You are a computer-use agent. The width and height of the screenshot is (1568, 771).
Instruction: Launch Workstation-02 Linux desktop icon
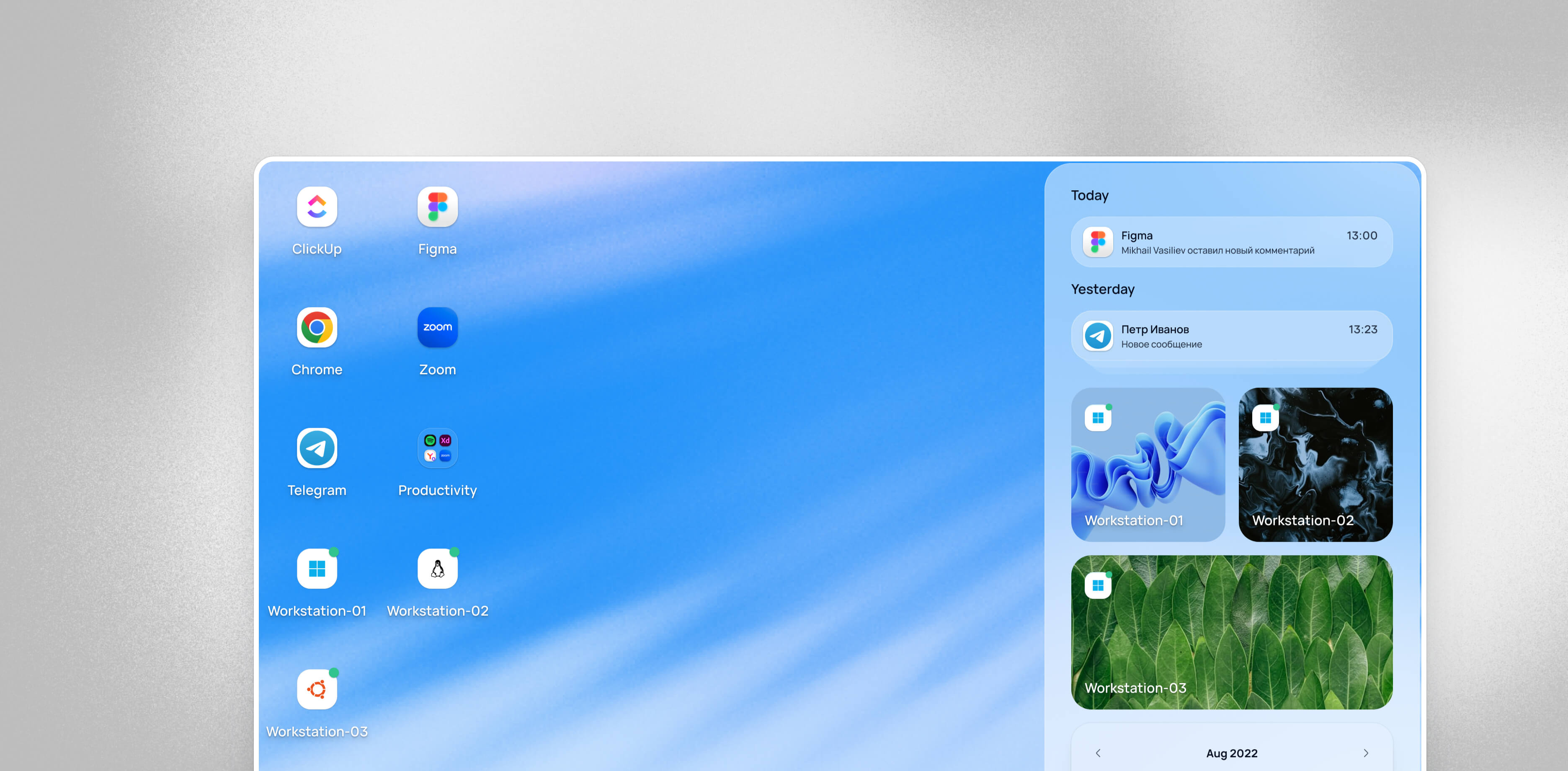pos(437,569)
